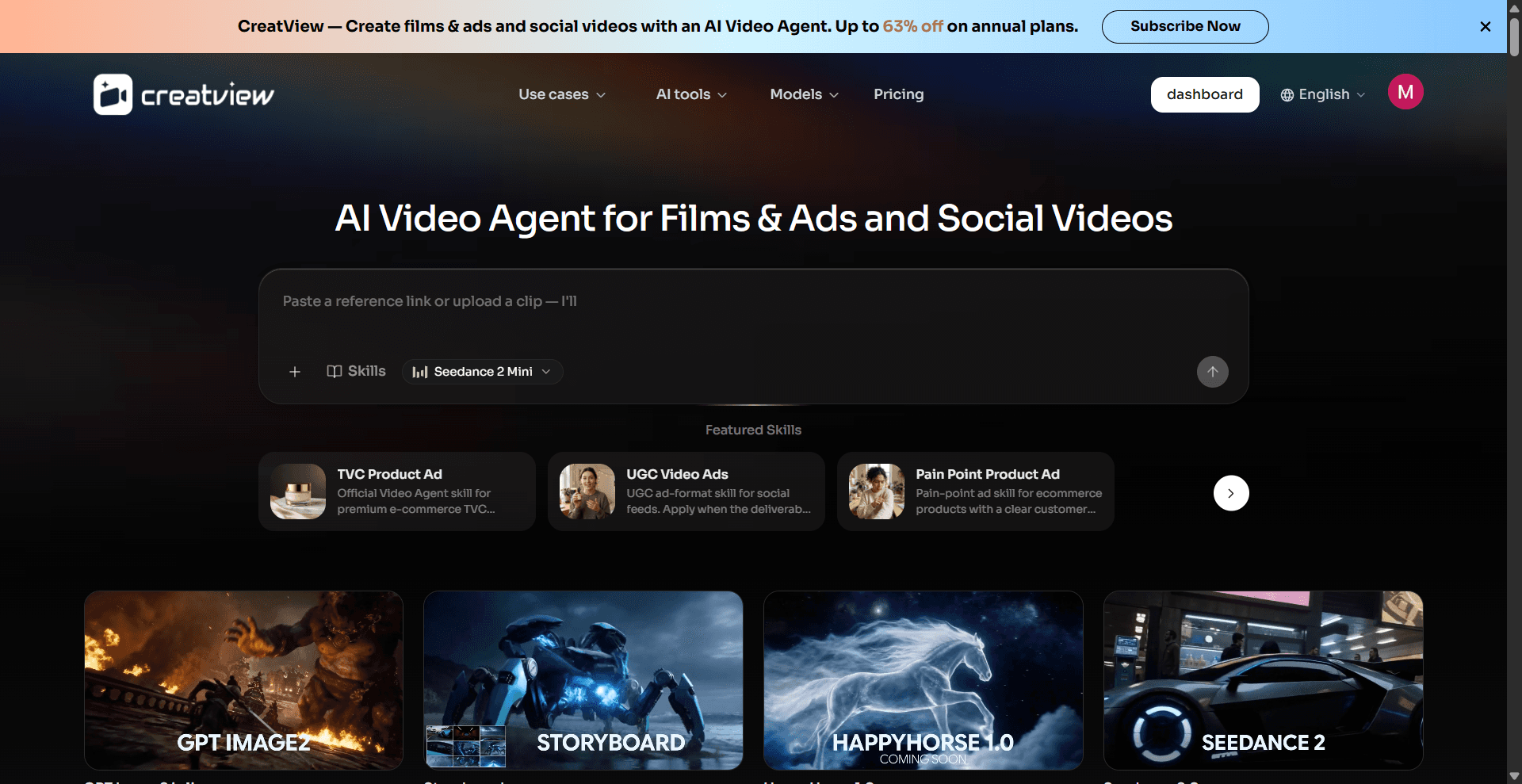The image size is (1522, 784).
Task: Click the chevron next to English
Action: [x=1361, y=95]
